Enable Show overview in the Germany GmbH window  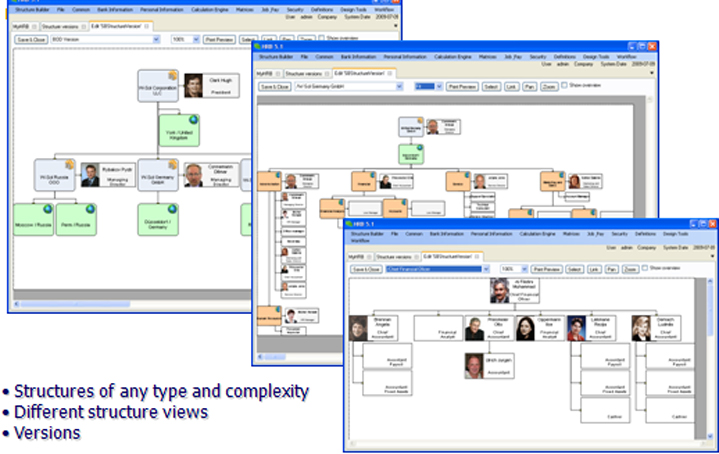tap(564, 85)
